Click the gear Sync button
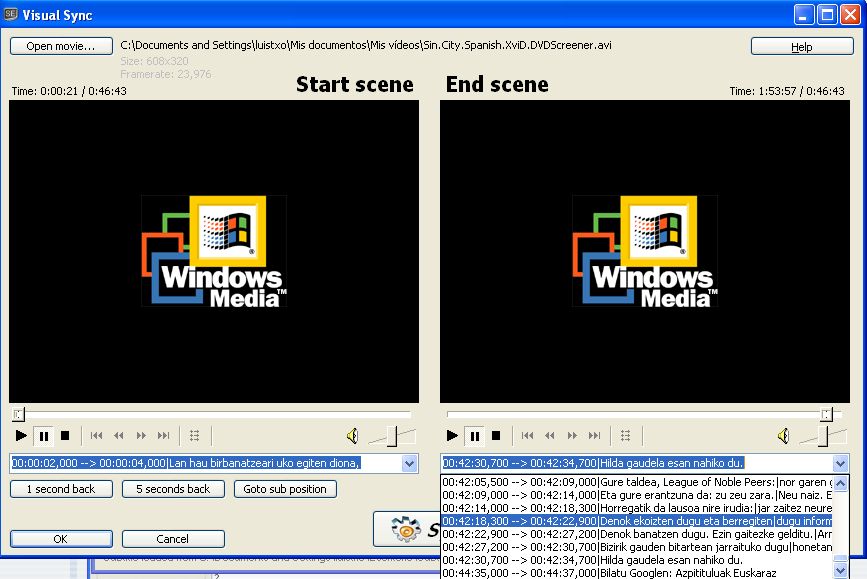Screen dimensions: 867x579 [407, 529]
